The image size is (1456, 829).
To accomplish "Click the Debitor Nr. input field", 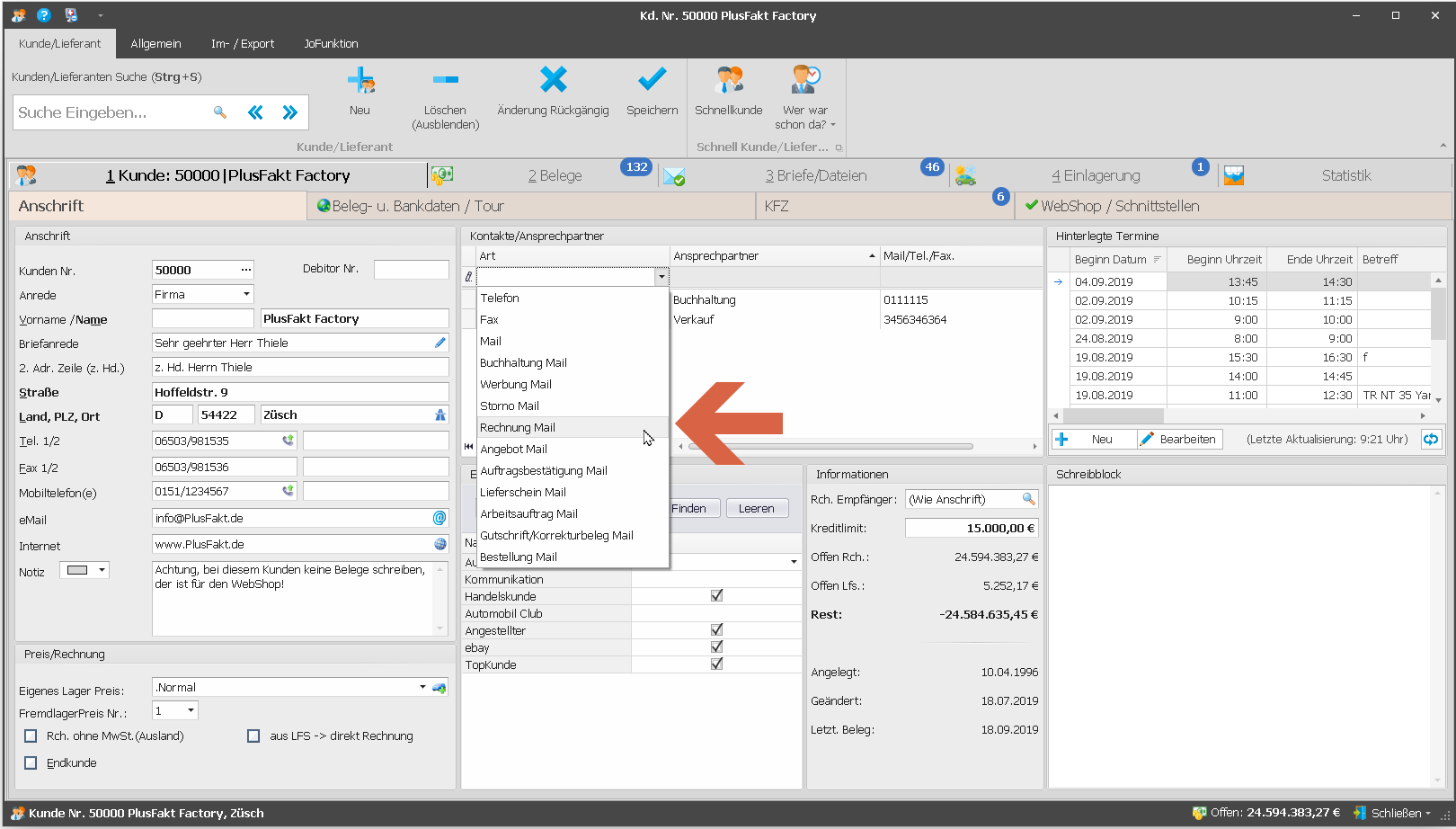I will tap(411, 269).
